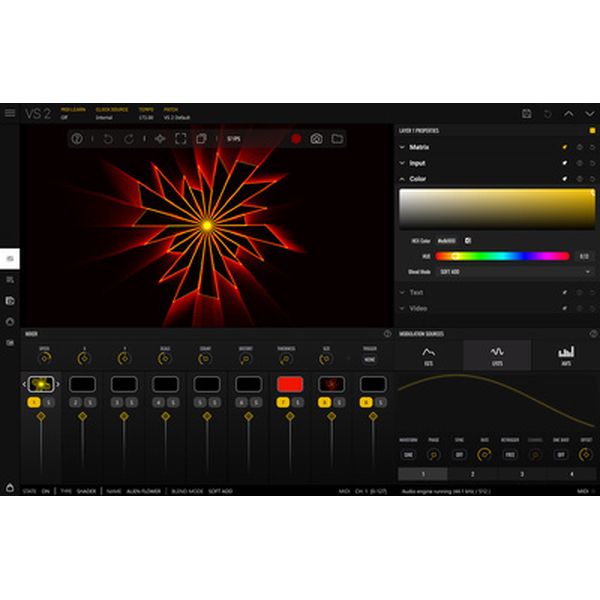This screenshot has height=600, width=600.
Task: Click the Trigger NONE button
Action: pyautogui.click(x=370, y=359)
